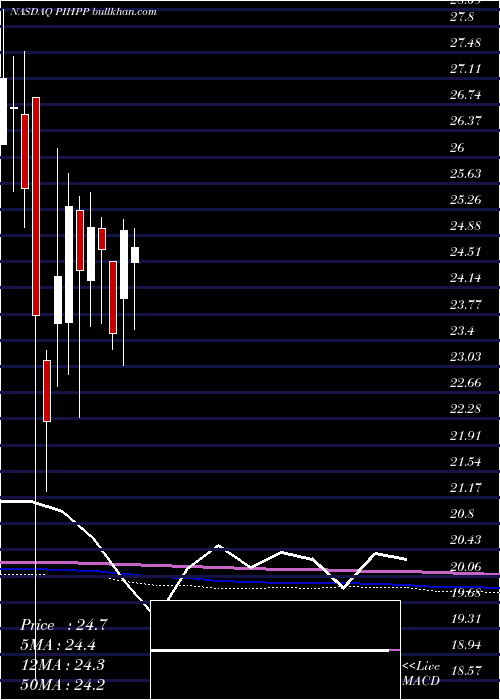
Task: Click the 27.8 price axis label
Action: click(462, 17)
